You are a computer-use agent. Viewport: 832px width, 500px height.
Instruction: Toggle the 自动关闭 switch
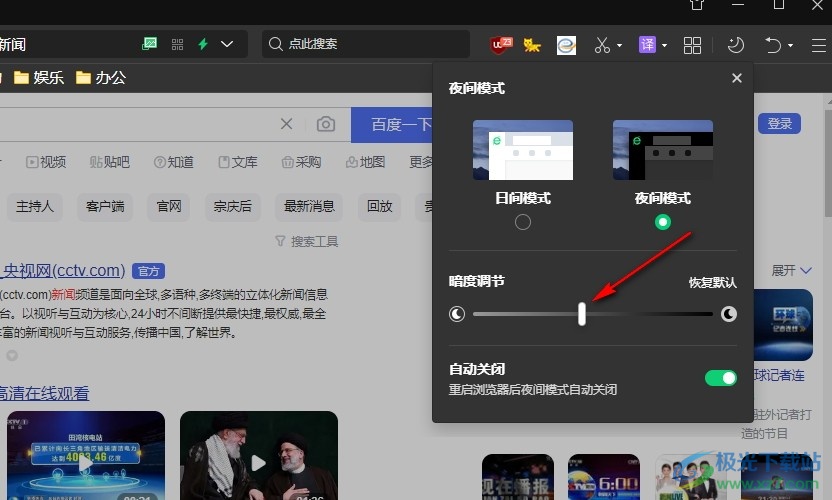pos(721,378)
